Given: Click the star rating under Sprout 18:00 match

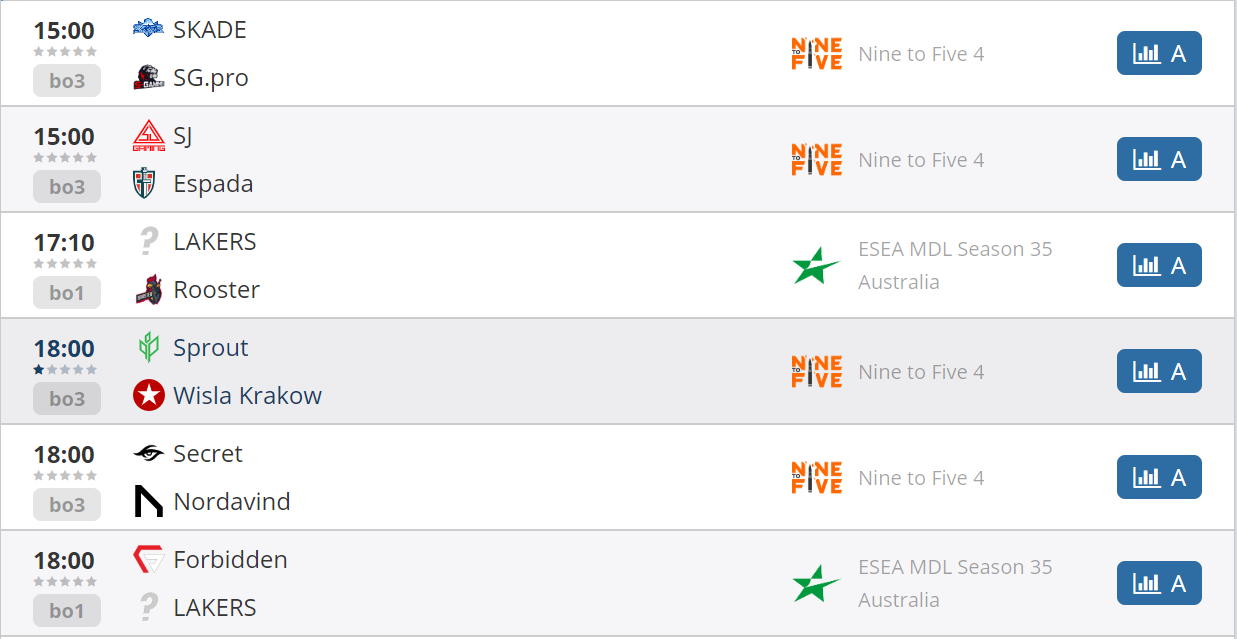Looking at the screenshot, I should (65, 370).
